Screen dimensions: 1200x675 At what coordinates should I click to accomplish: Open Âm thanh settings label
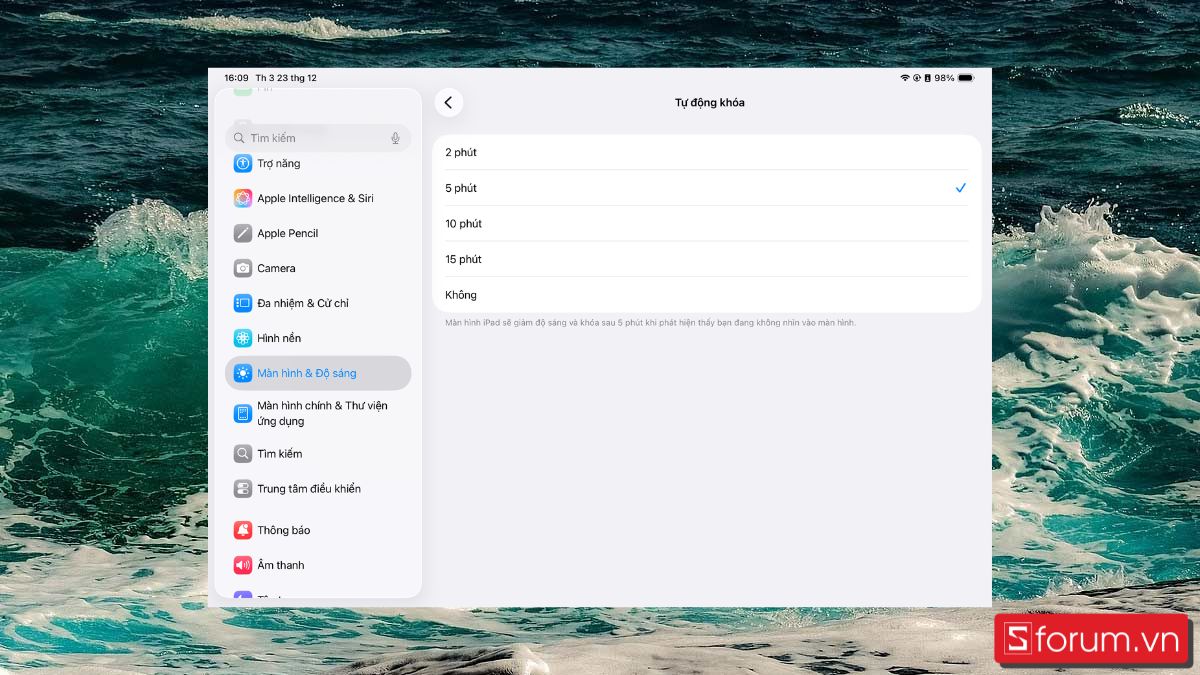click(281, 565)
